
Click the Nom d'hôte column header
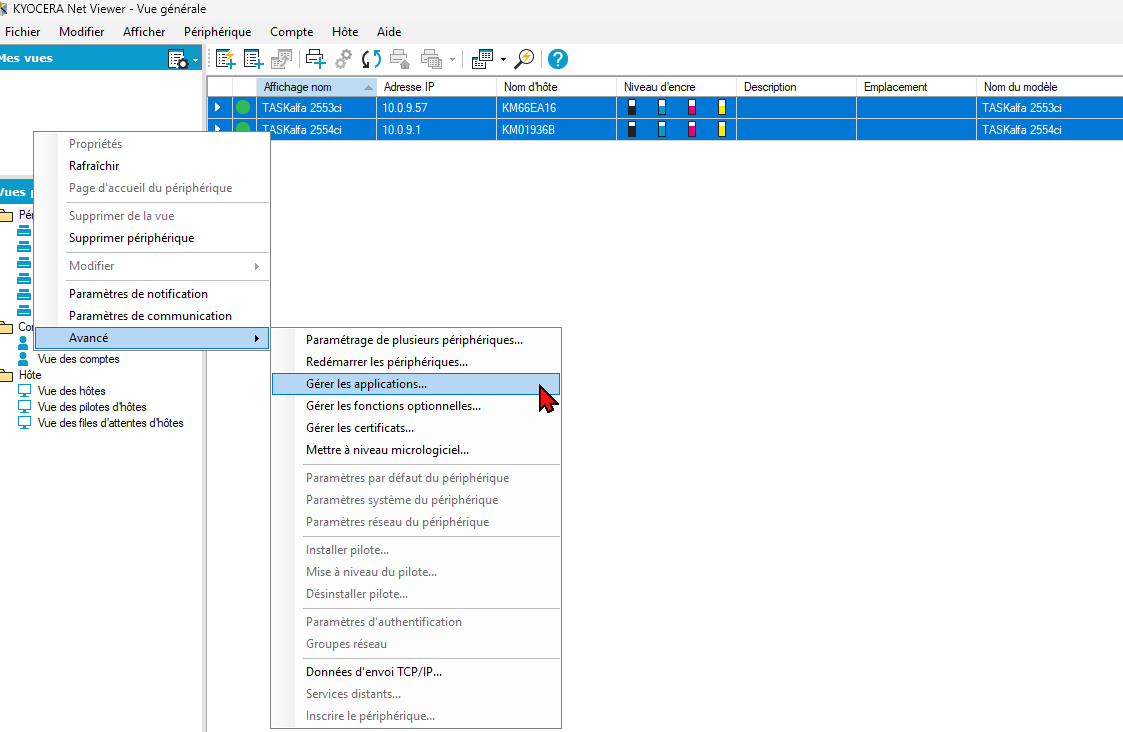click(556, 87)
